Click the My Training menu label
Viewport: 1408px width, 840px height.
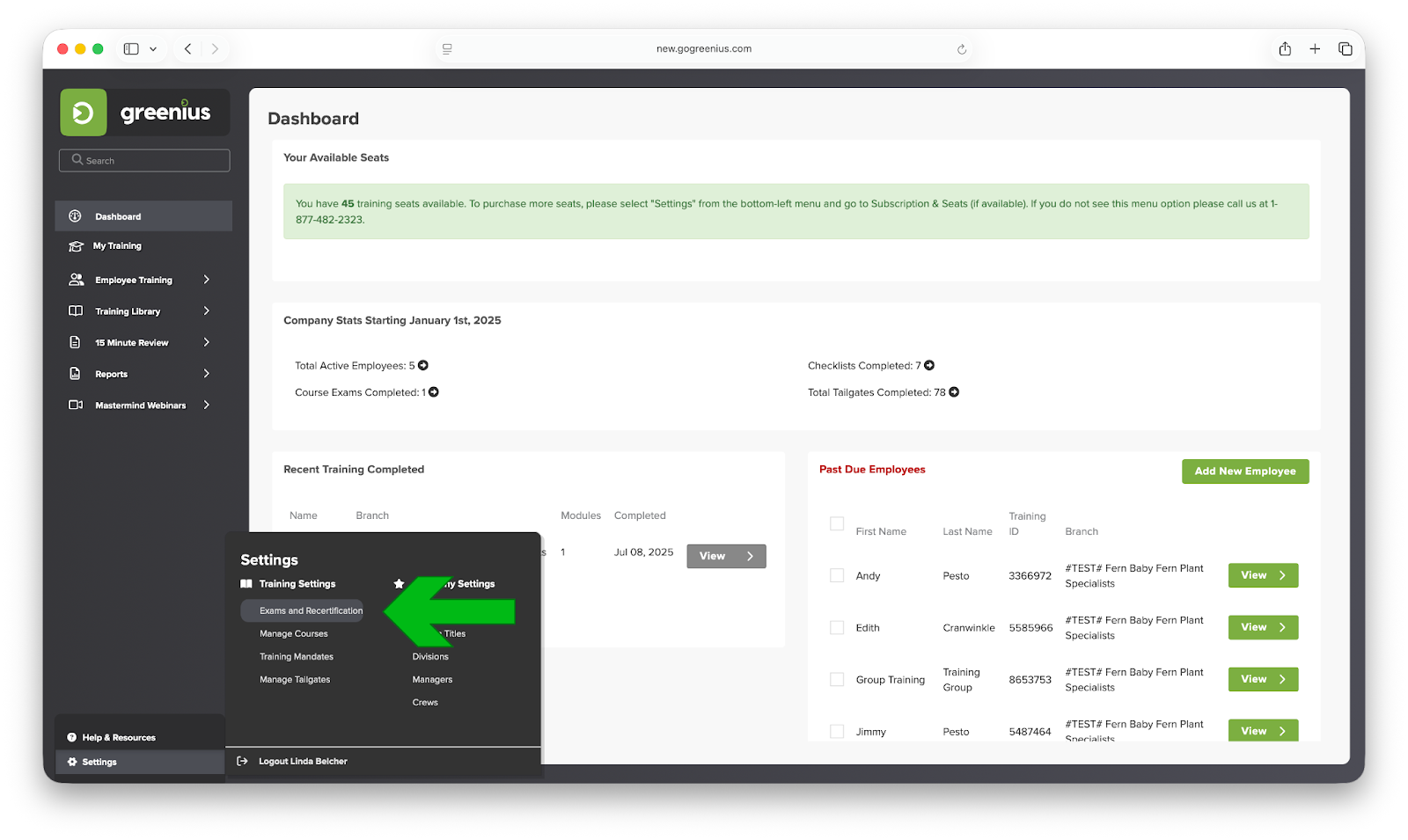tap(117, 246)
